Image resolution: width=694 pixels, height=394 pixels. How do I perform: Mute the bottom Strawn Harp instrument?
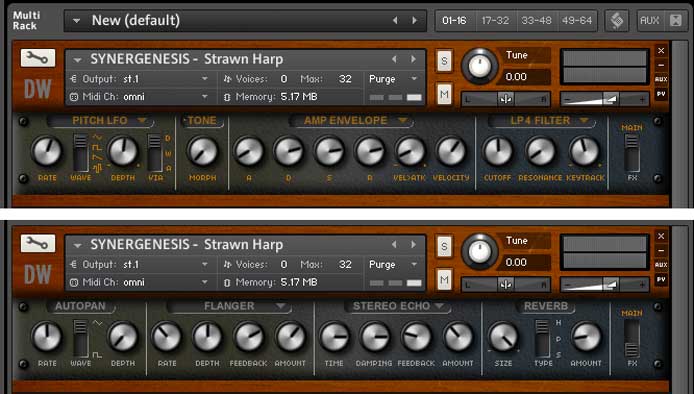[x=444, y=279]
